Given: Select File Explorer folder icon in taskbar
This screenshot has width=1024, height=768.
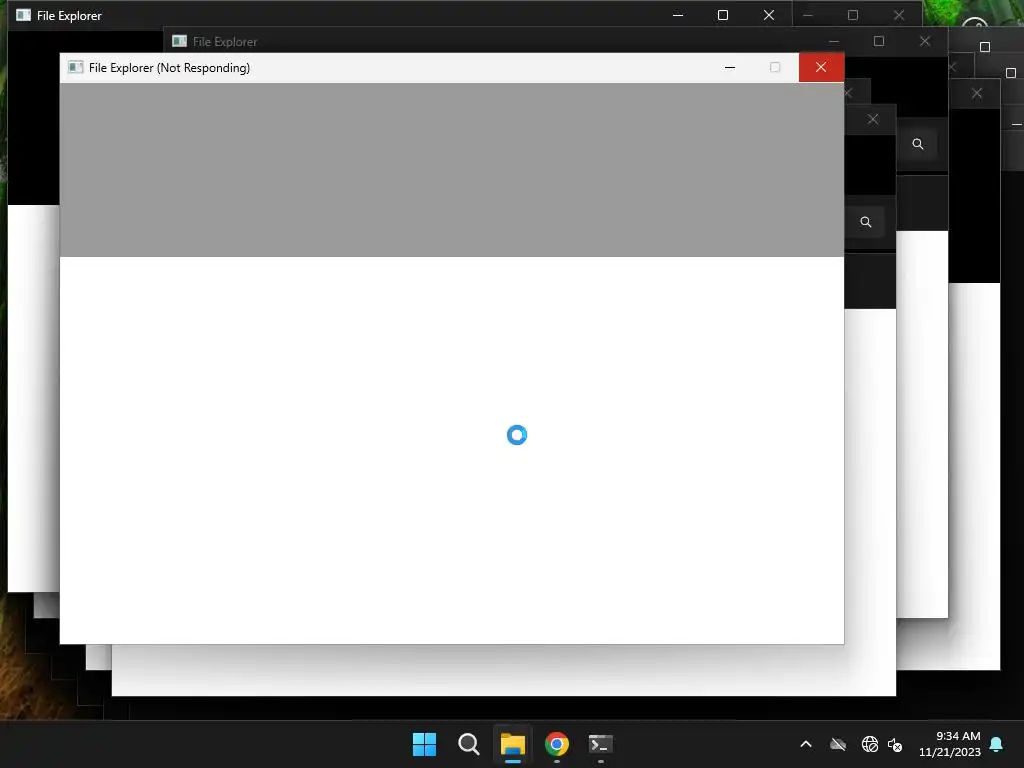Looking at the screenshot, I should point(513,744).
